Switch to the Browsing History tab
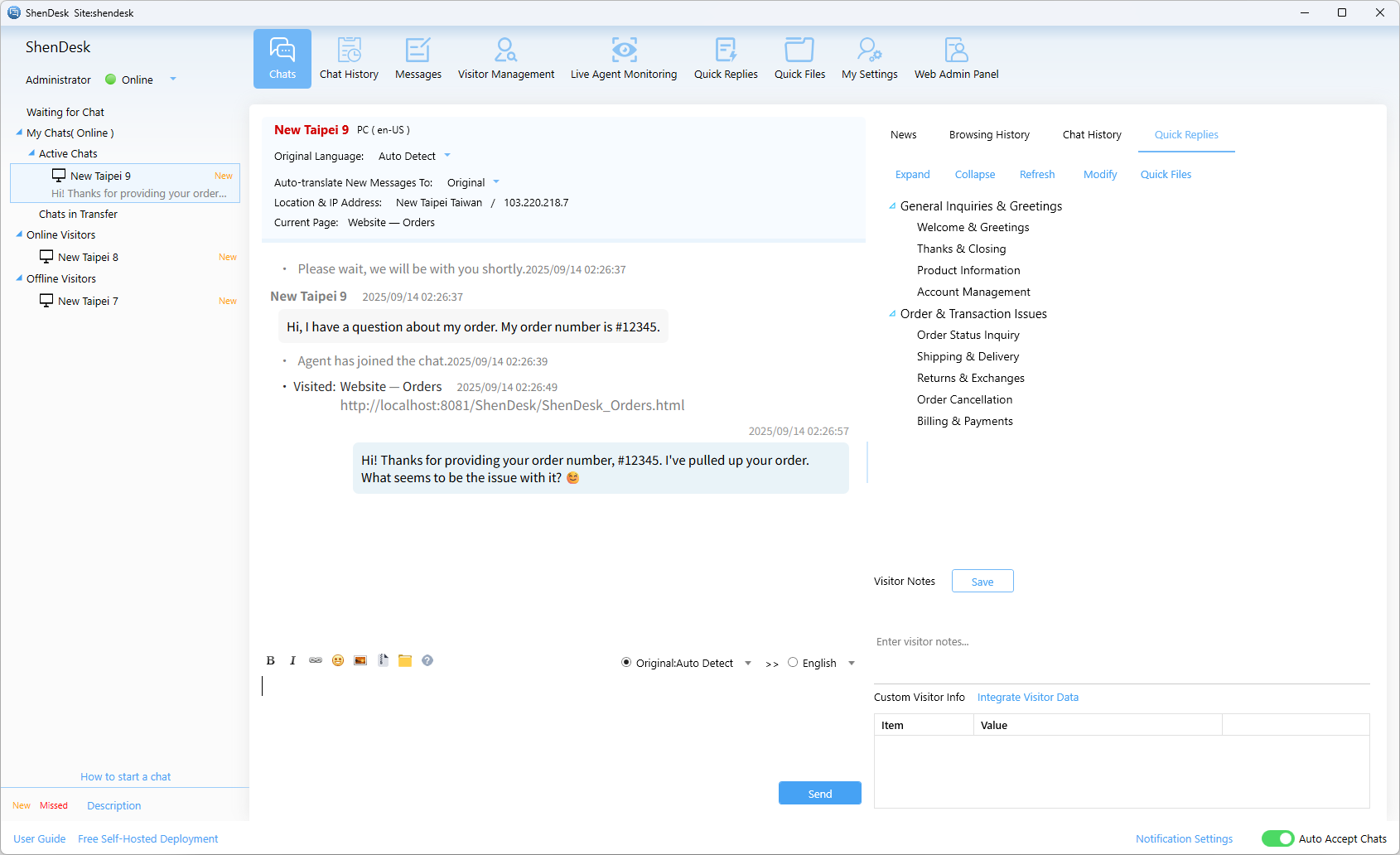This screenshot has width=1400, height=855. (989, 135)
